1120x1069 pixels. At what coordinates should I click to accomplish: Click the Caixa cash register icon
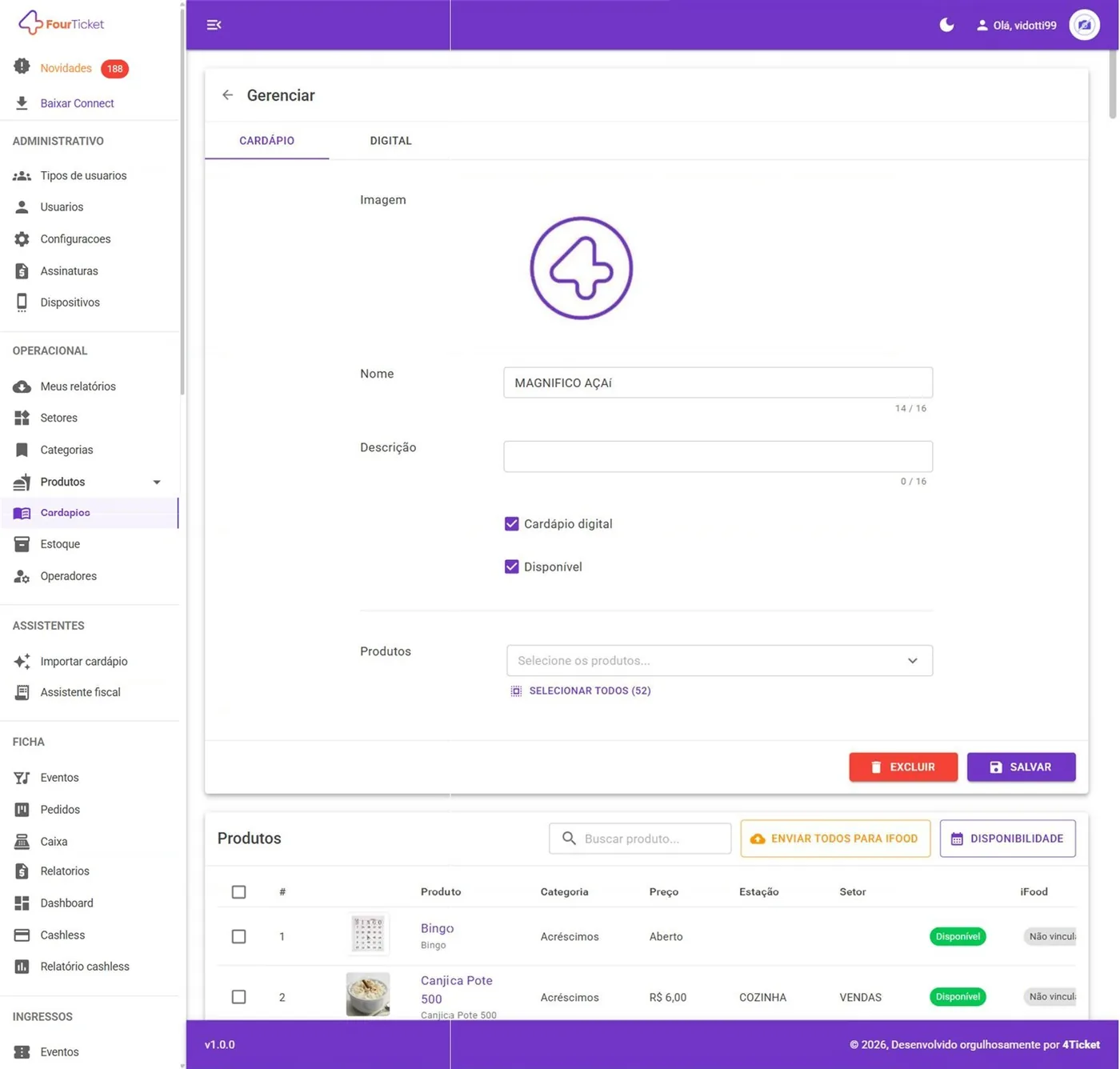coord(22,841)
